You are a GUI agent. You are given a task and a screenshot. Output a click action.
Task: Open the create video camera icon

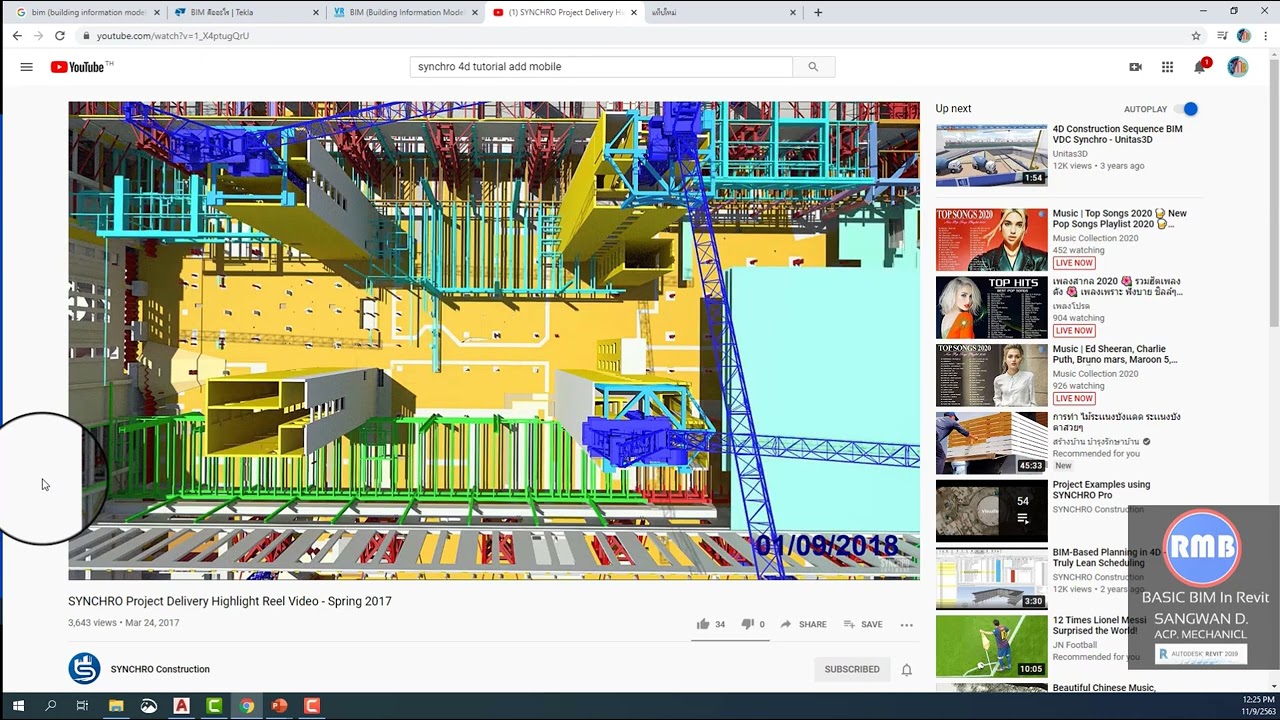1135,67
